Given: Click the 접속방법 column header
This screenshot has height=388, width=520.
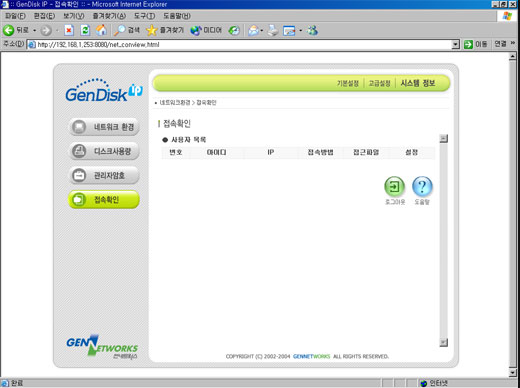Looking at the screenshot, I should tap(320, 152).
